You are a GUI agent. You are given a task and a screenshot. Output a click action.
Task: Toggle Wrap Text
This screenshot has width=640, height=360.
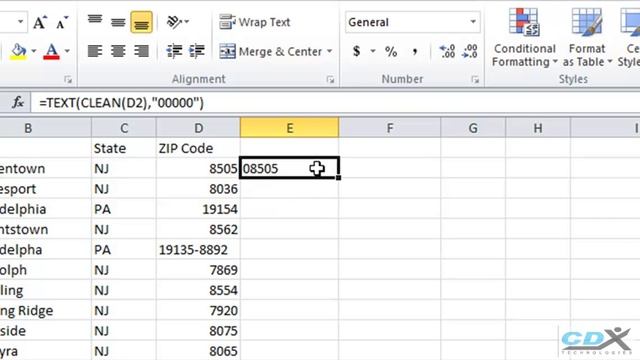click(255, 22)
